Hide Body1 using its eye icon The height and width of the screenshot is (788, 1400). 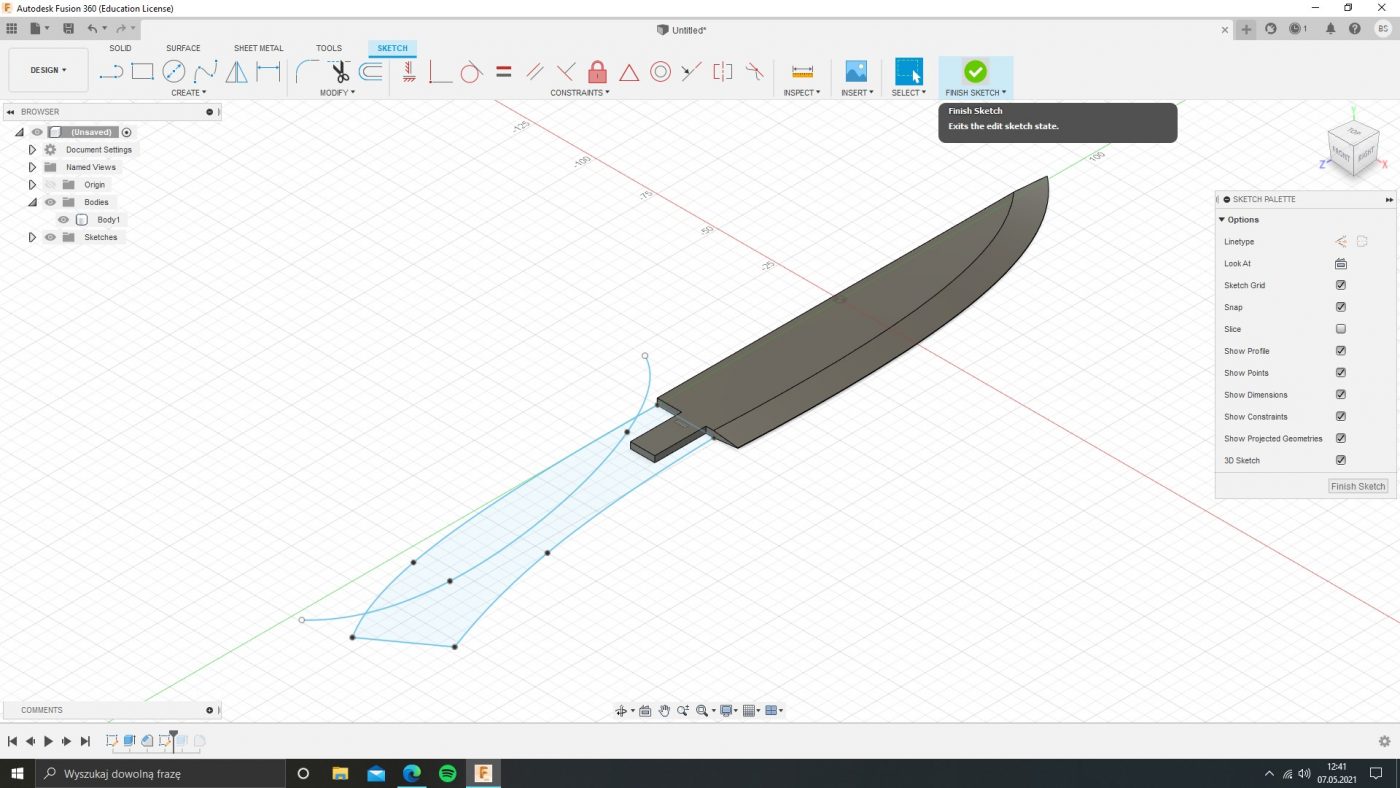(63, 220)
